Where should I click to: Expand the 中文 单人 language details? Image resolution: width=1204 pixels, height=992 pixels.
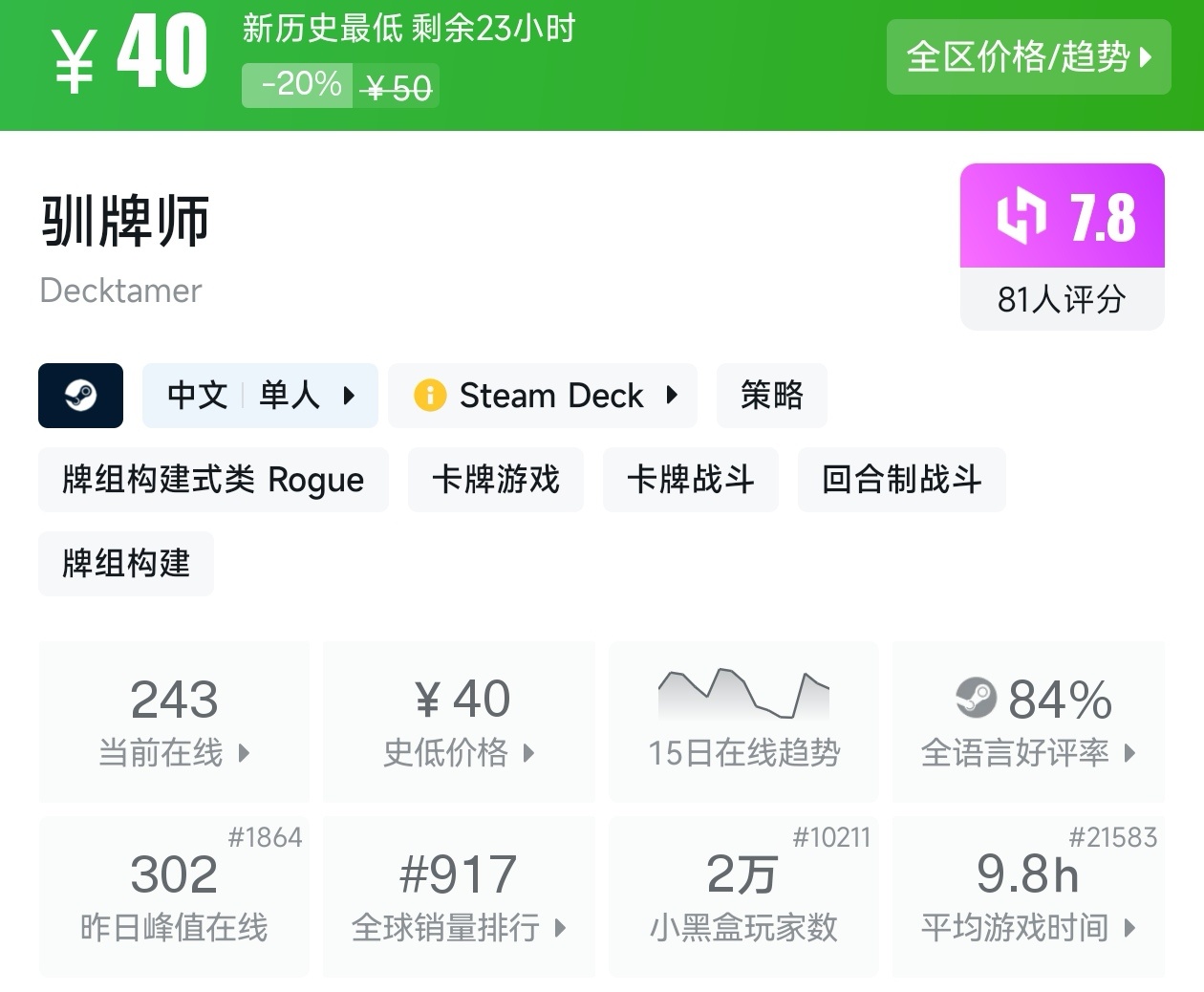click(260, 396)
